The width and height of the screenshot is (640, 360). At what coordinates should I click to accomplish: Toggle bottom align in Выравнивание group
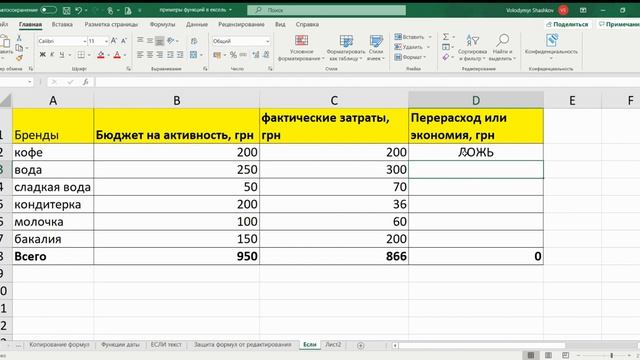point(160,40)
